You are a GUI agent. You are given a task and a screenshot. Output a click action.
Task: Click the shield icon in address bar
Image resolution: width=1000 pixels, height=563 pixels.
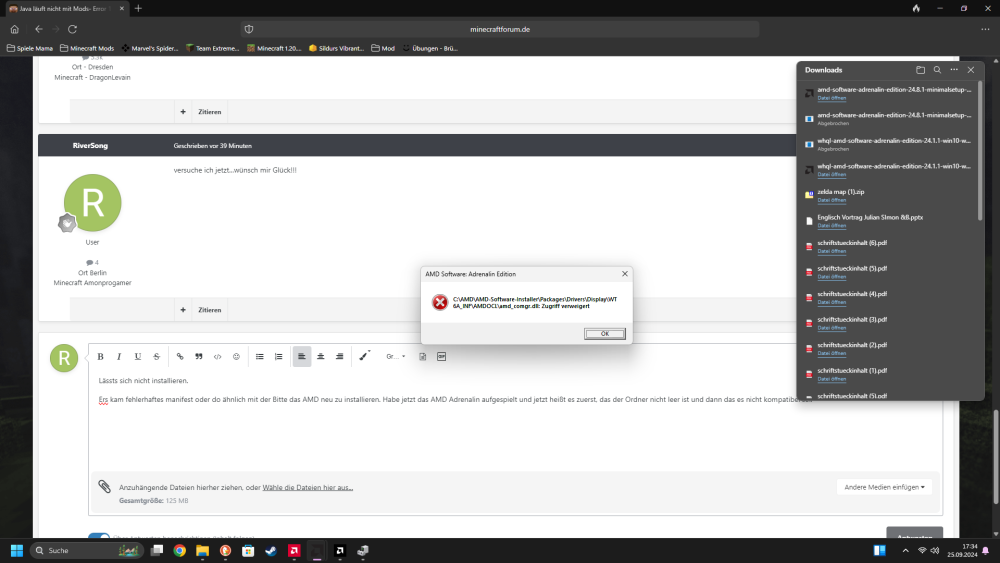pos(249,29)
